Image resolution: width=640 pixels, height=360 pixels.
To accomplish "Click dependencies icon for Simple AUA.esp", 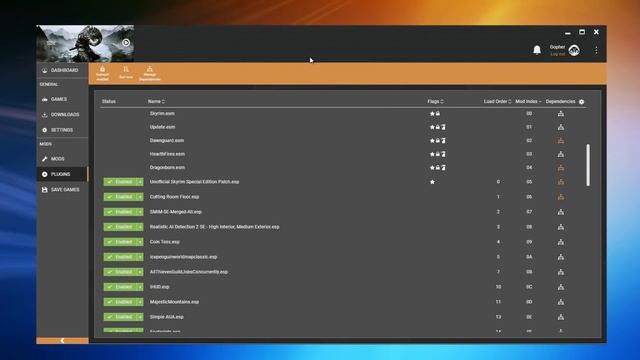I will pos(561,317).
